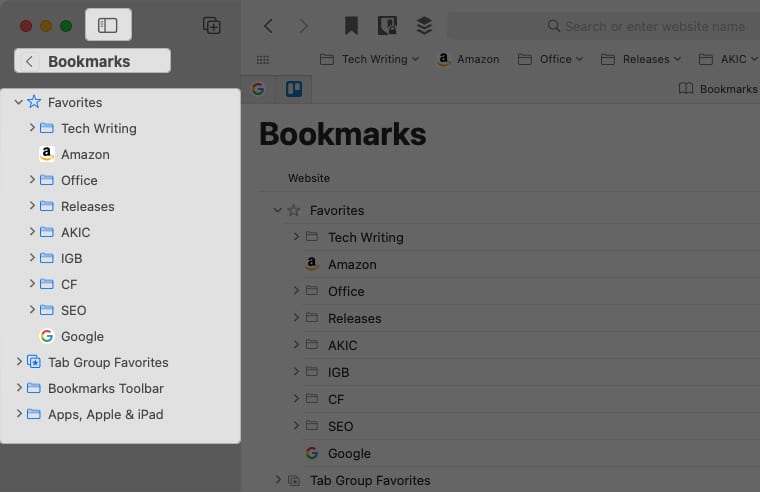Click the privacy shield page icon

click(x=387, y=25)
